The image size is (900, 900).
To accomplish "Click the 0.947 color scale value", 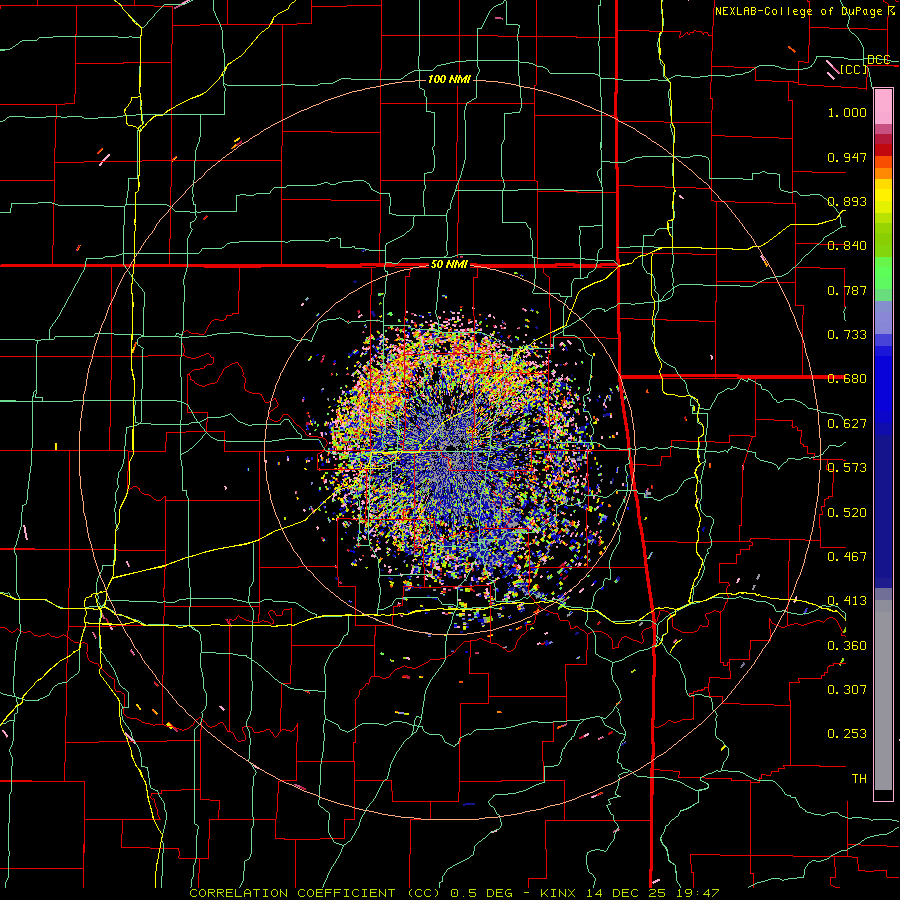I will point(847,157).
